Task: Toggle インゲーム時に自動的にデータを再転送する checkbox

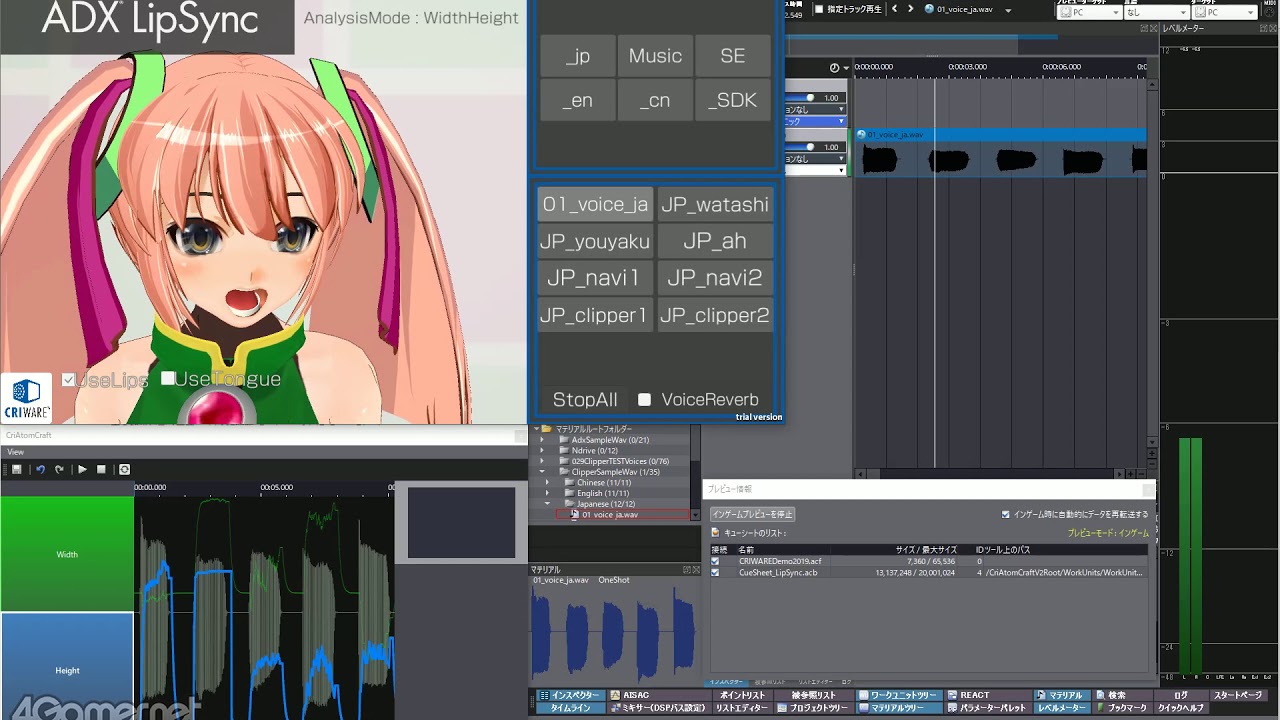Action: (1006, 514)
